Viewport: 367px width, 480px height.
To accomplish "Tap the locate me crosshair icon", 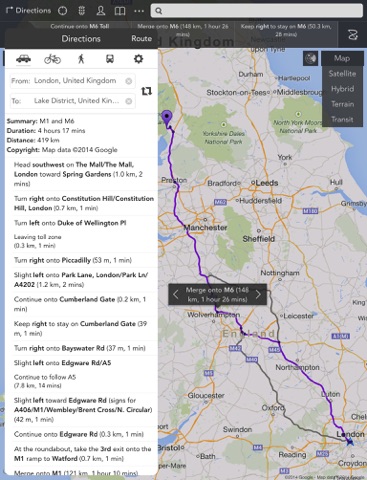I will coord(62,11).
